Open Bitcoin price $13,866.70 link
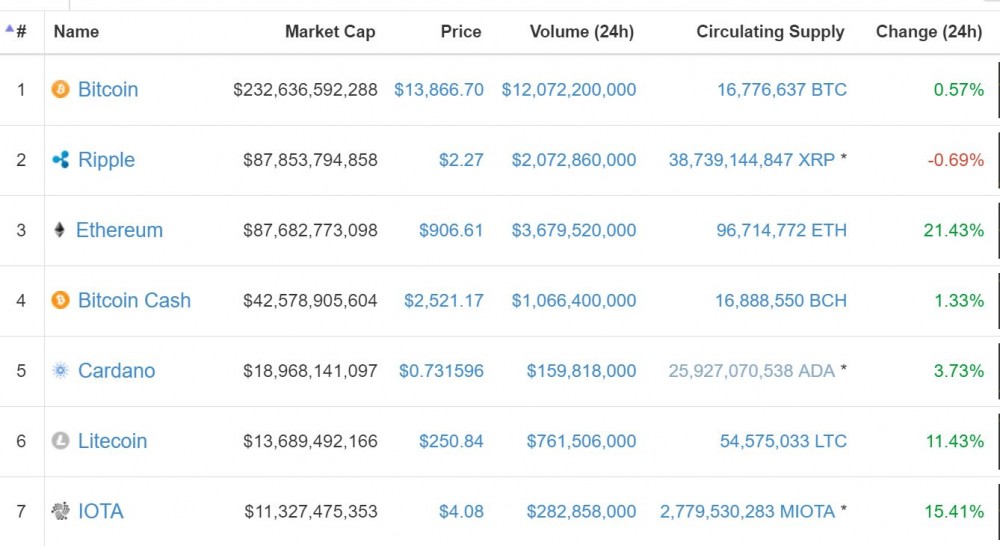 439,89
